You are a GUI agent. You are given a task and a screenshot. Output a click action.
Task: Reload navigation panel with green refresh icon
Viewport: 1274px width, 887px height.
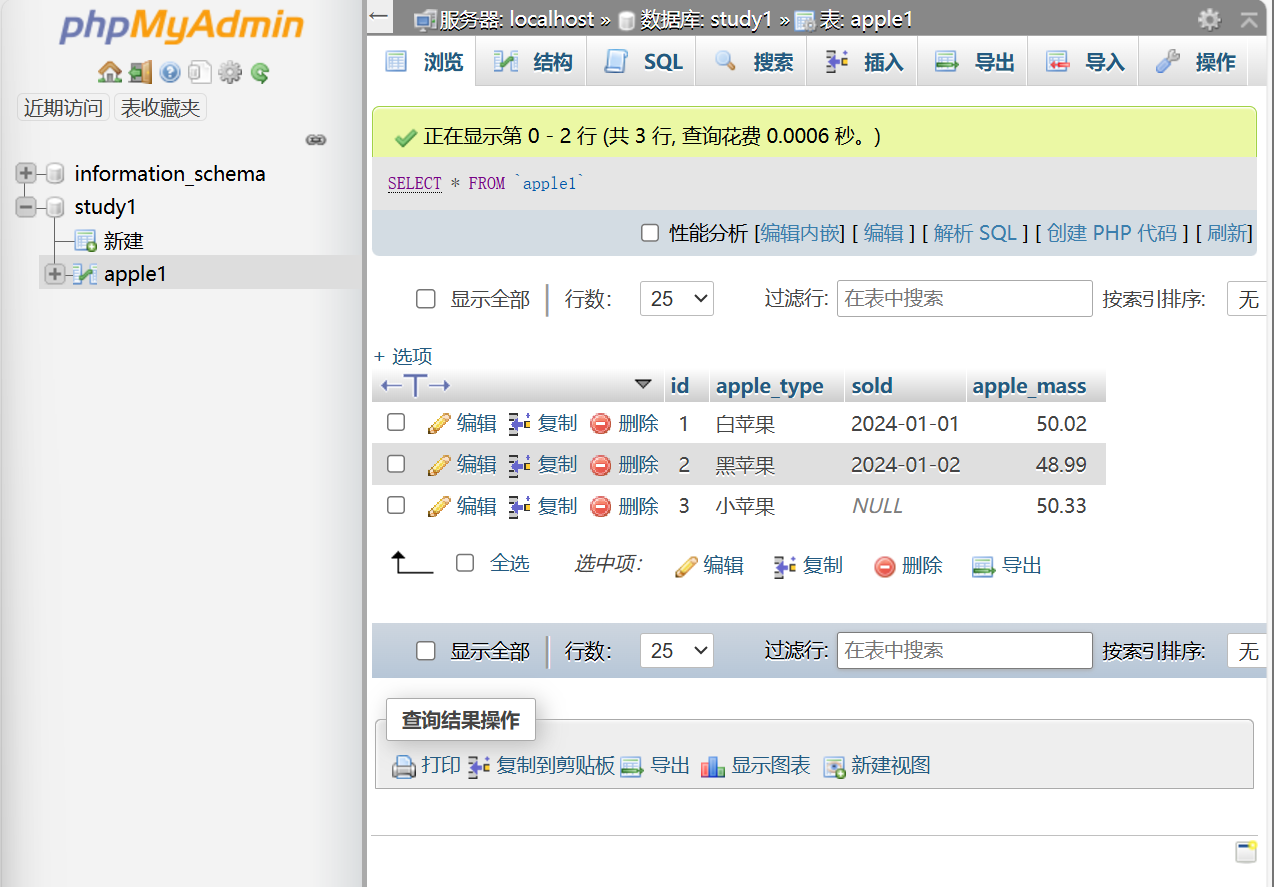[260, 72]
